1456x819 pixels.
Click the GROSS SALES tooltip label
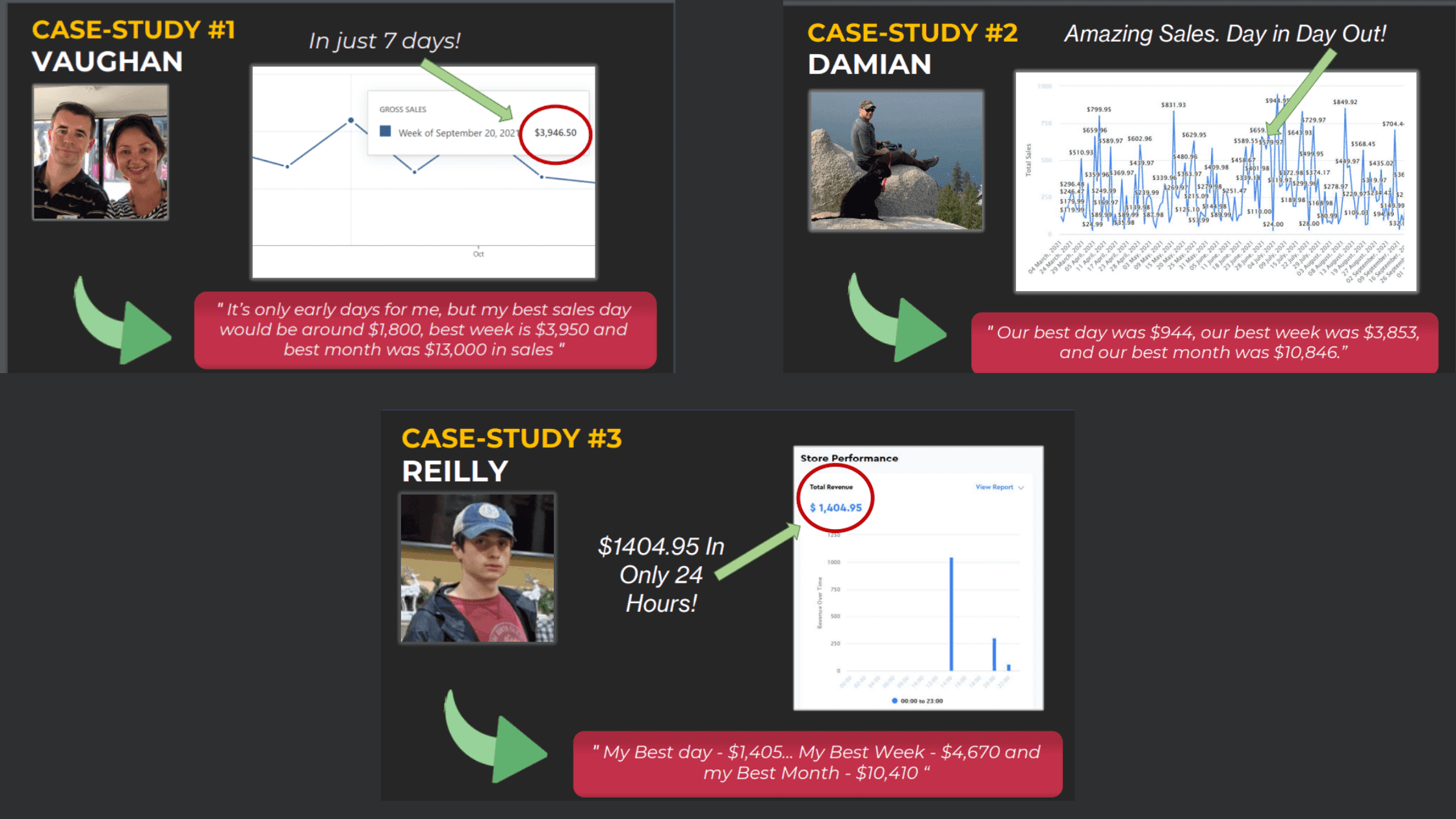(403, 109)
